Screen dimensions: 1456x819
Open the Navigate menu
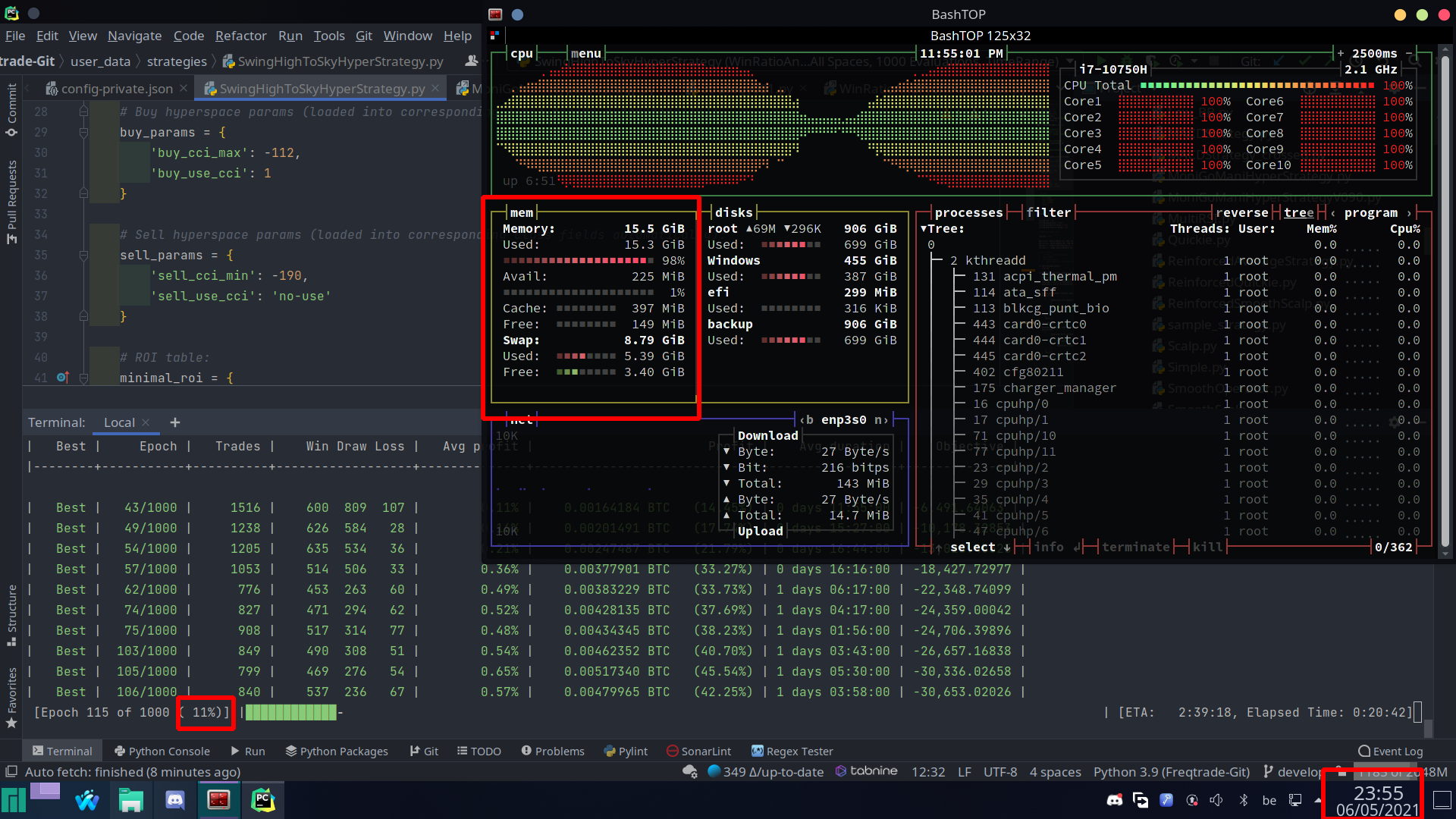pyautogui.click(x=134, y=36)
